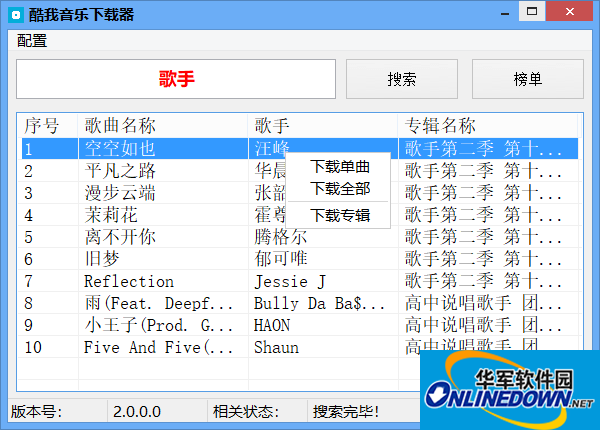Click the 酷我音乐下载器 app icon in title bar
This screenshot has width=600, height=430.
coord(16,15)
